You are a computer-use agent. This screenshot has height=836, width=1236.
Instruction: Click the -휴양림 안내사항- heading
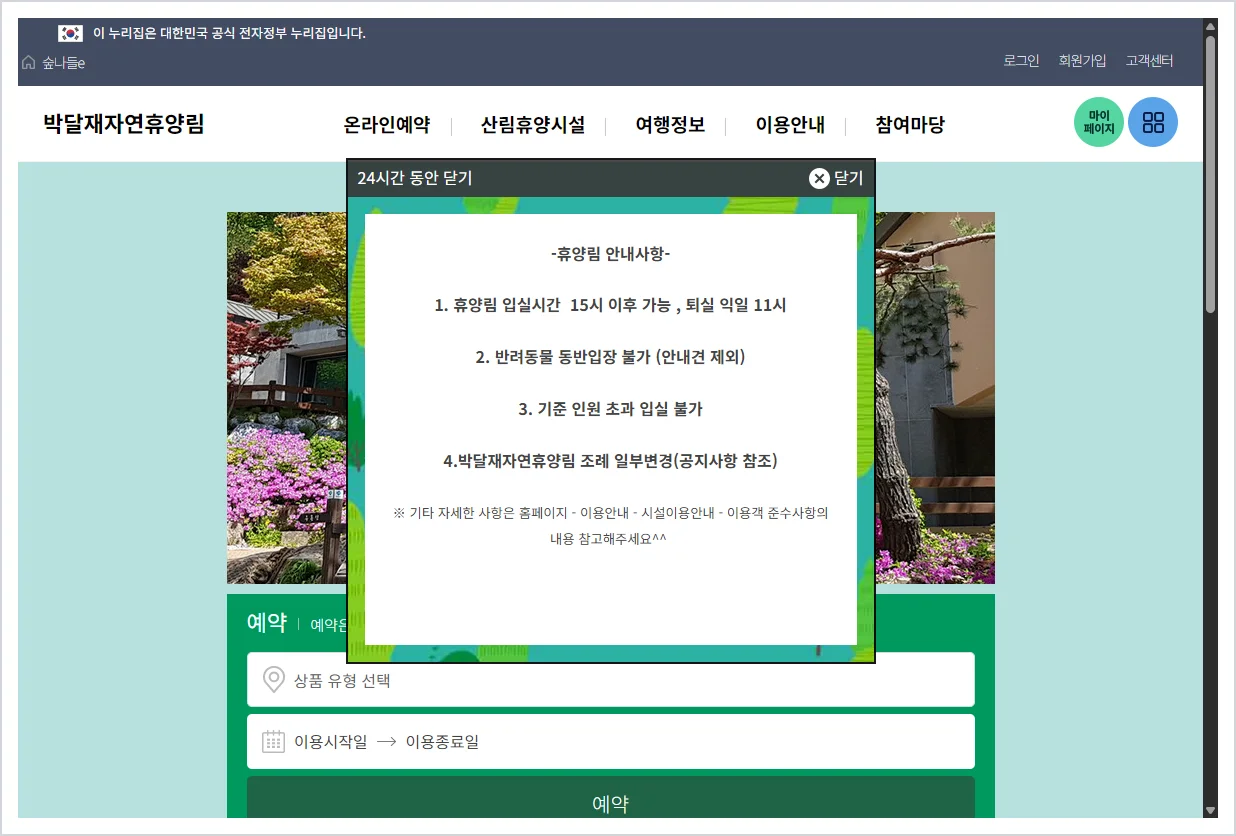[x=611, y=254]
